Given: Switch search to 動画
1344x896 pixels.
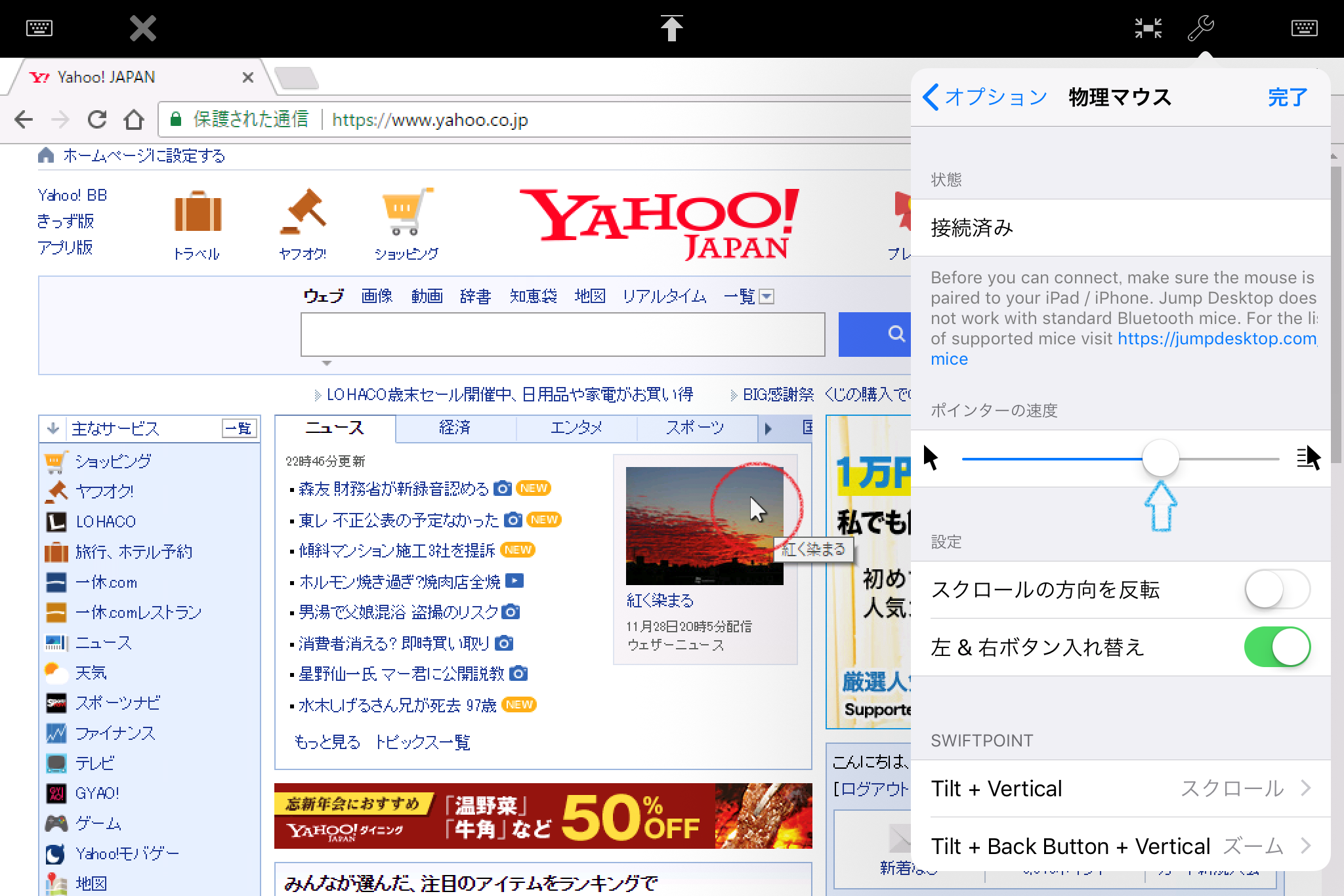Looking at the screenshot, I should [427, 296].
